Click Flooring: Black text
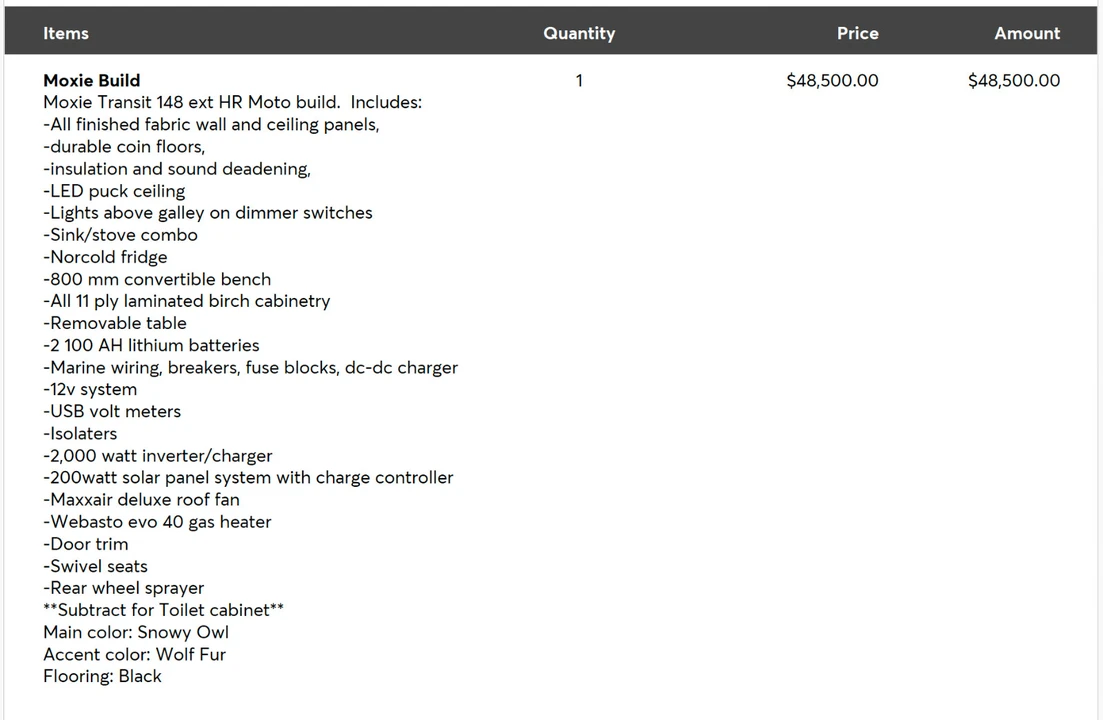The image size is (1103, 720). coord(102,676)
